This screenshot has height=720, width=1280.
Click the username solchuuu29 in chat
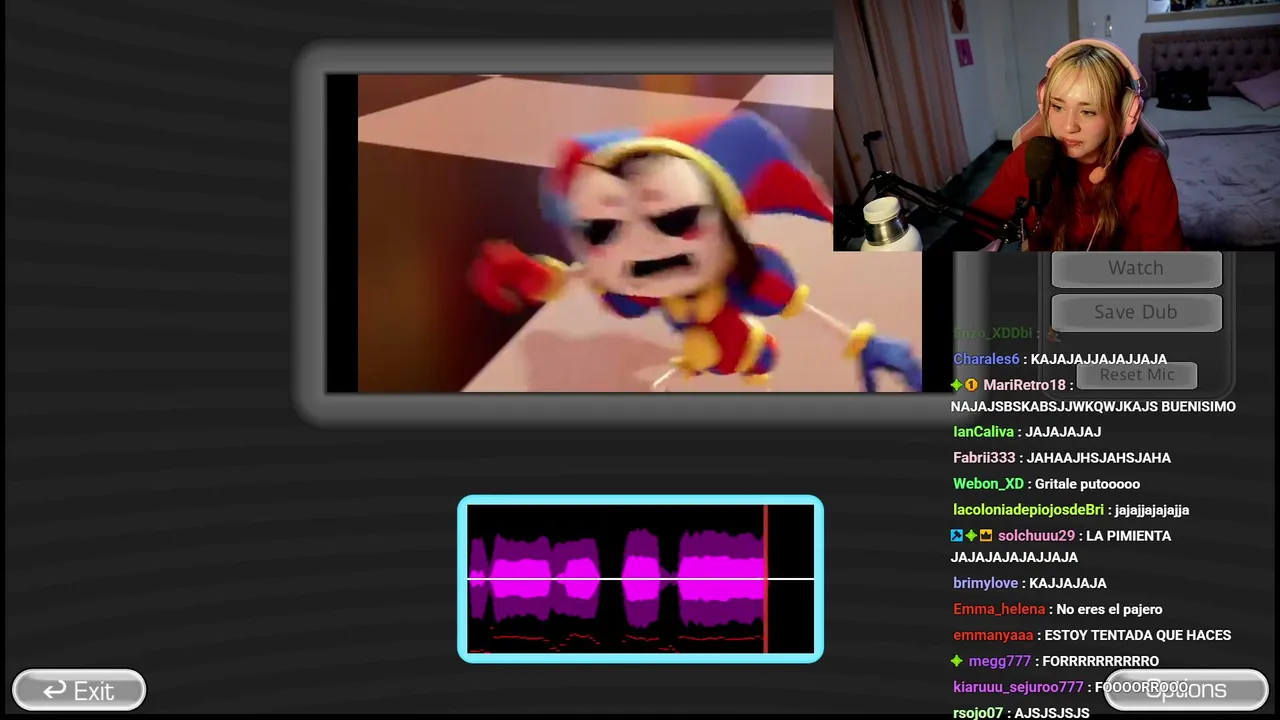tap(1036, 536)
